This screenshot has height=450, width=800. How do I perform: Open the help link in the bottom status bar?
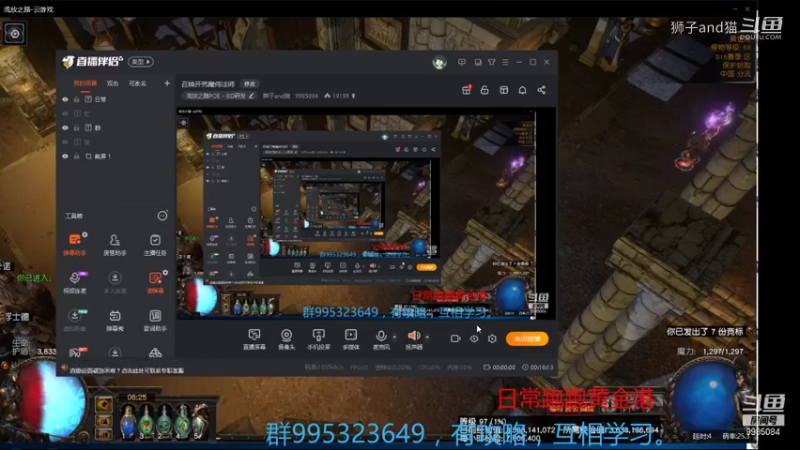[127, 370]
